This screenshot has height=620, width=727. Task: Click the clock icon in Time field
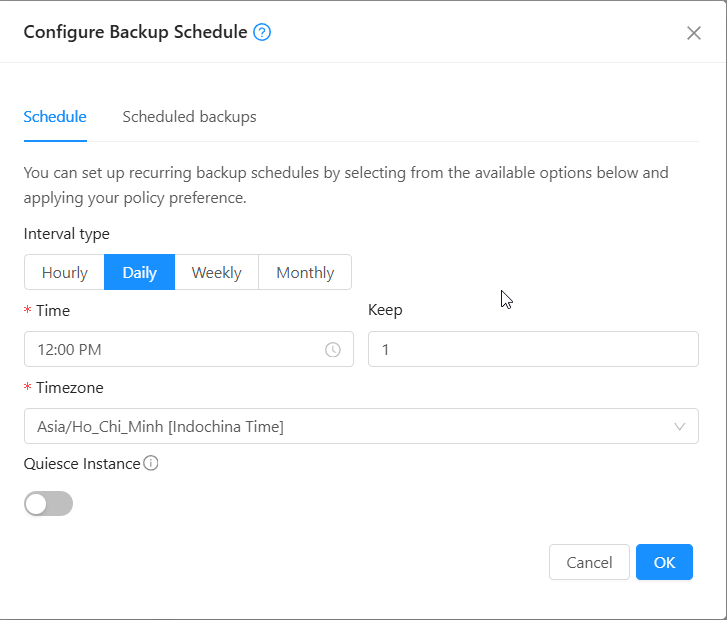pyautogui.click(x=333, y=350)
